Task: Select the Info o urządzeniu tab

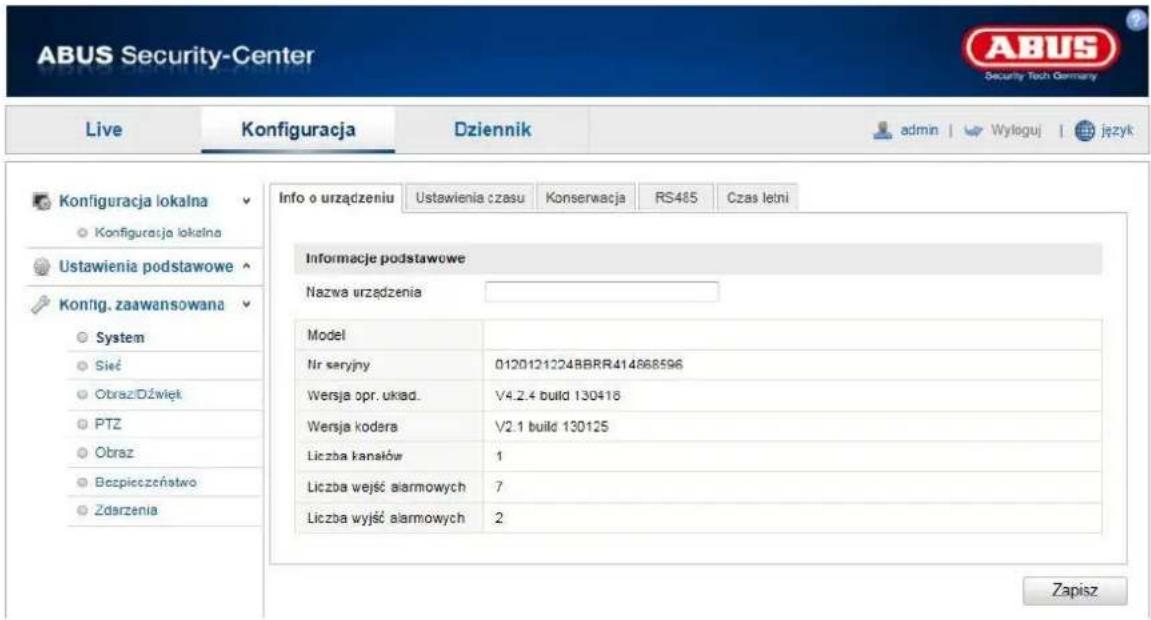Action: pyautogui.click(x=336, y=198)
